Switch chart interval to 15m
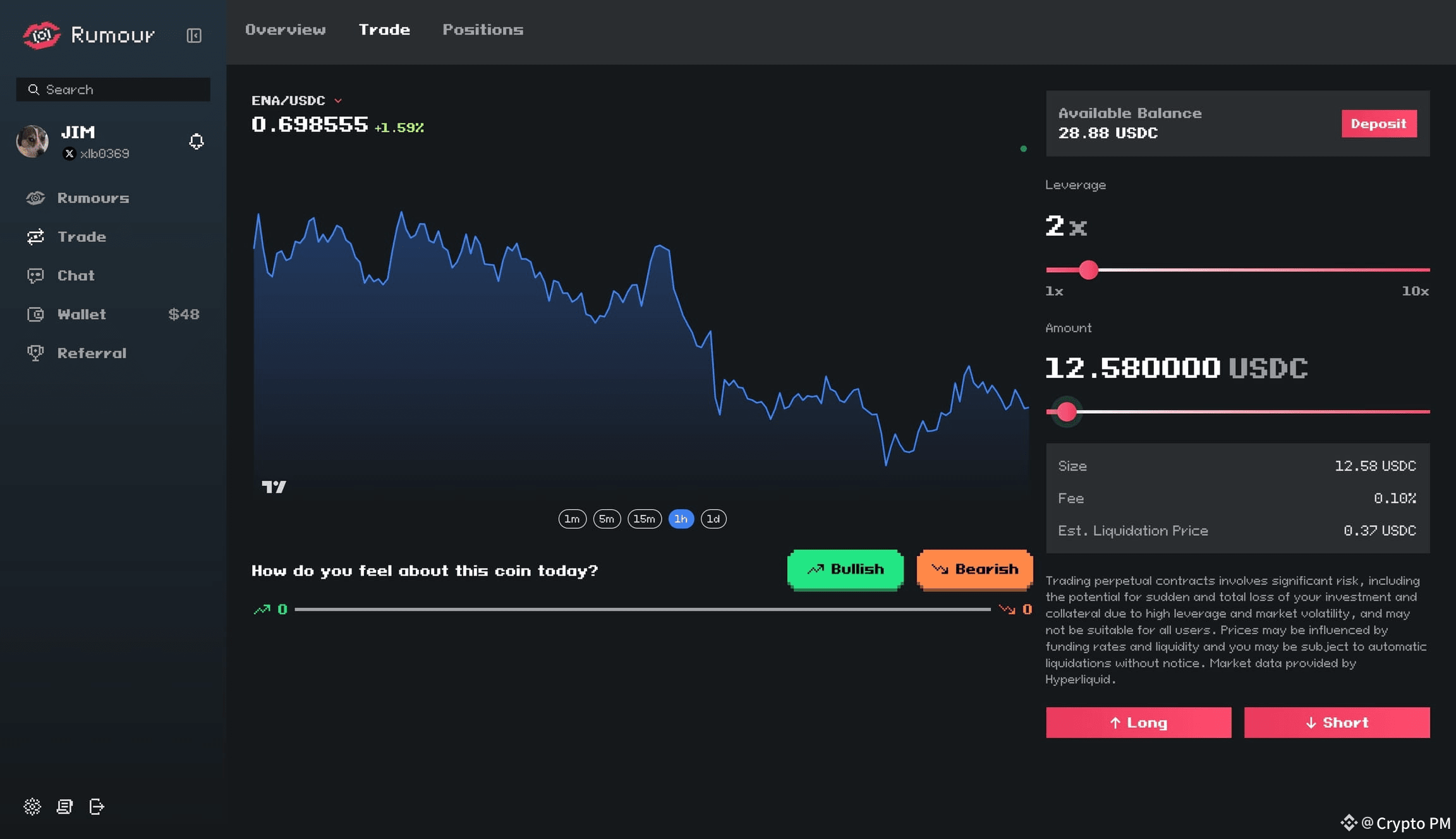Image resolution: width=1456 pixels, height=839 pixels. pos(644,519)
